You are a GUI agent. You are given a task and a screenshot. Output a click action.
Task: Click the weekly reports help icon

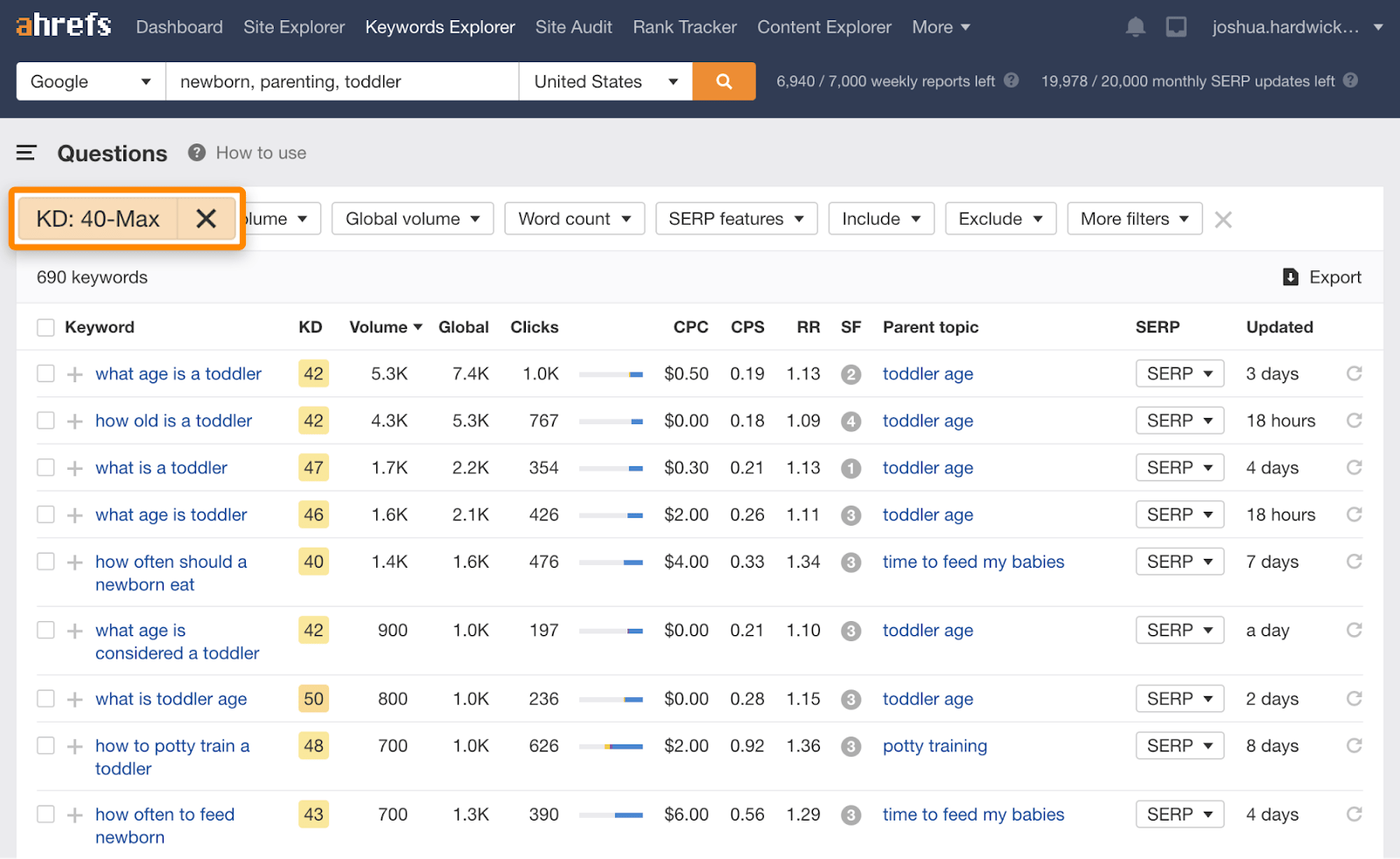1011,80
